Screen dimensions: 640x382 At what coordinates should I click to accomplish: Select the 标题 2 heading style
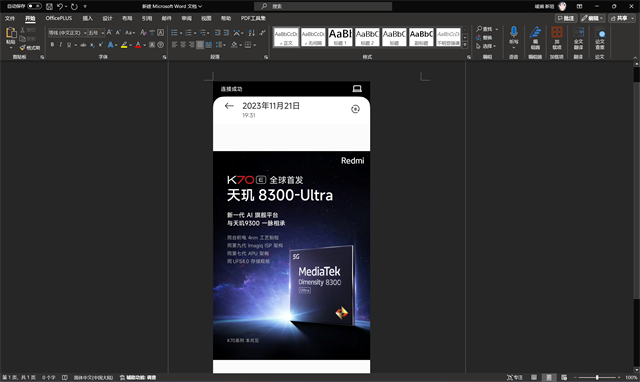click(367, 37)
